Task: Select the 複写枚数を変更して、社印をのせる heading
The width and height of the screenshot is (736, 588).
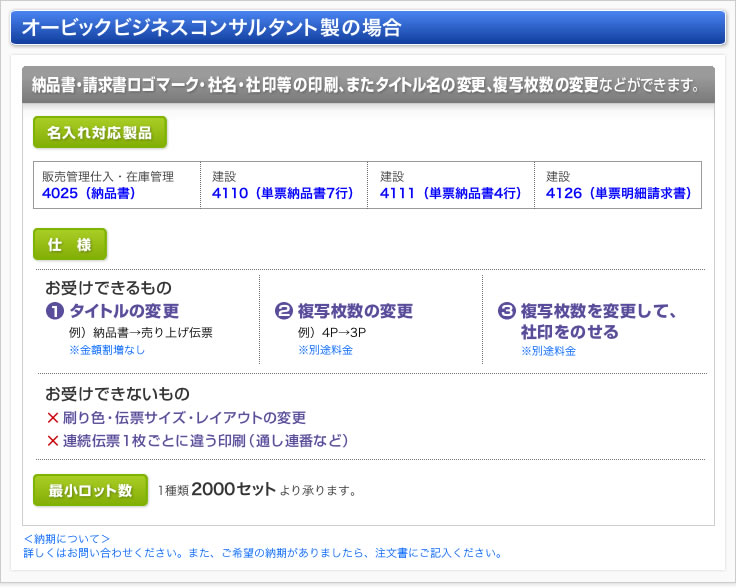Action: click(598, 321)
